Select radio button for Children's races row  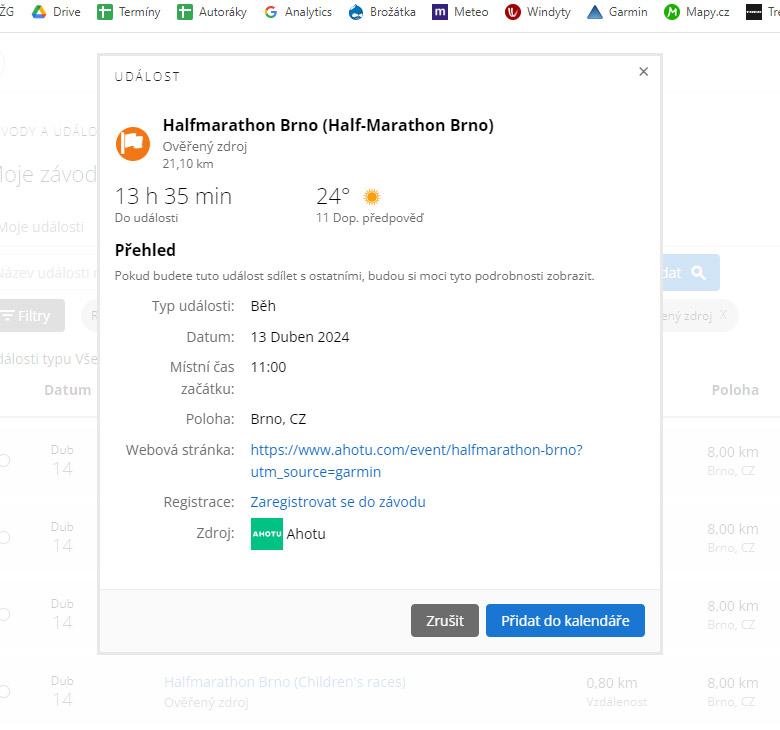click(4, 691)
